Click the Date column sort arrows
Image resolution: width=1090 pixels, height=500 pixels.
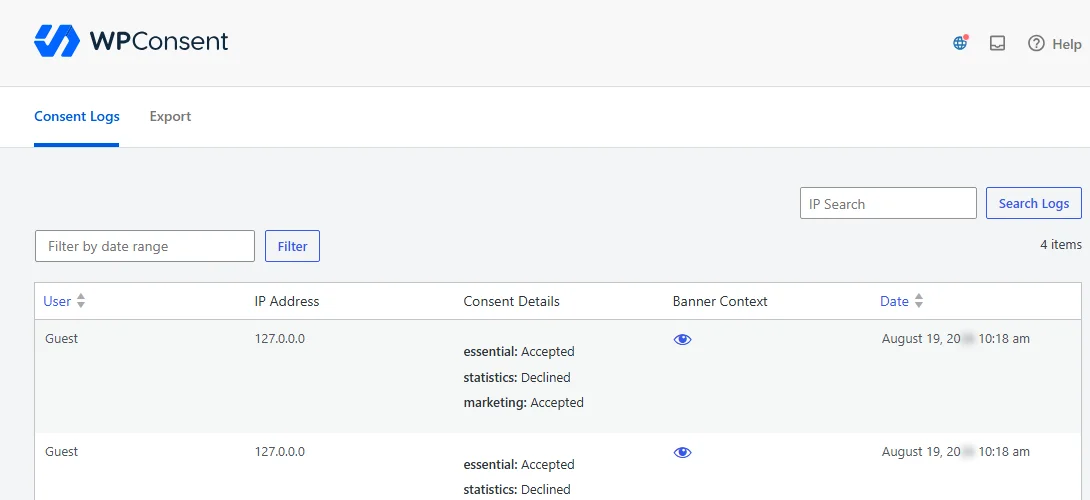click(918, 301)
